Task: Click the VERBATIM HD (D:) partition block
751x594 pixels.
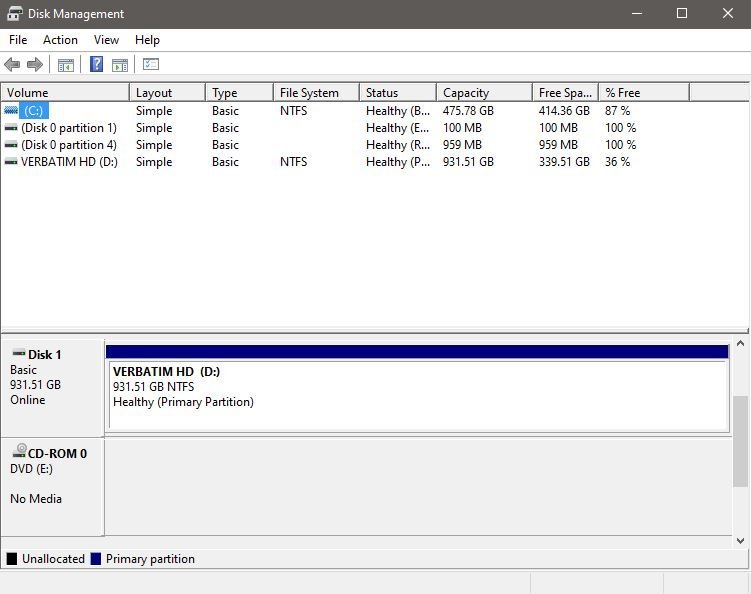Action: (x=417, y=395)
